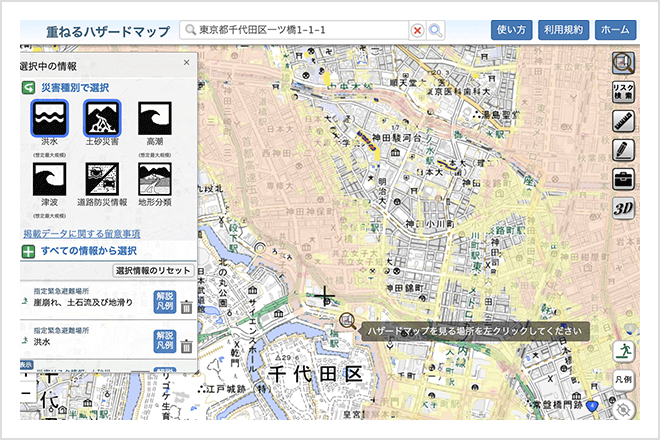Open the briefcase toolbox icon
The height and width of the screenshot is (440, 660).
point(623,179)
